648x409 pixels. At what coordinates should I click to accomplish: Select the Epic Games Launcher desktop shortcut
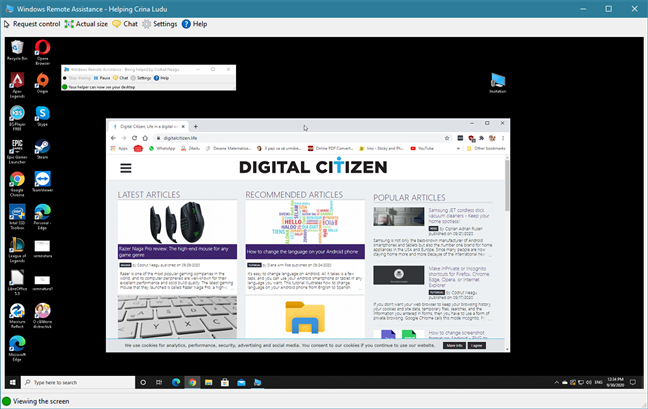click(x=17, y=151)
